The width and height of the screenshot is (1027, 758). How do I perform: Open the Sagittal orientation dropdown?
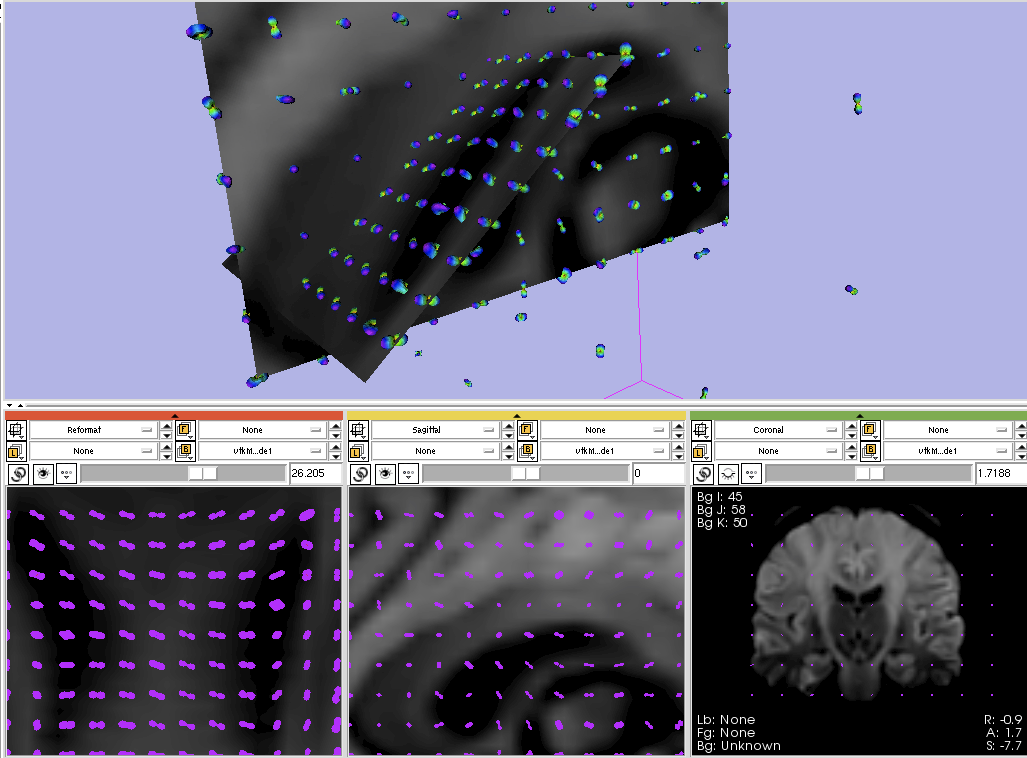pyautogui.click(x=435, y=430)
